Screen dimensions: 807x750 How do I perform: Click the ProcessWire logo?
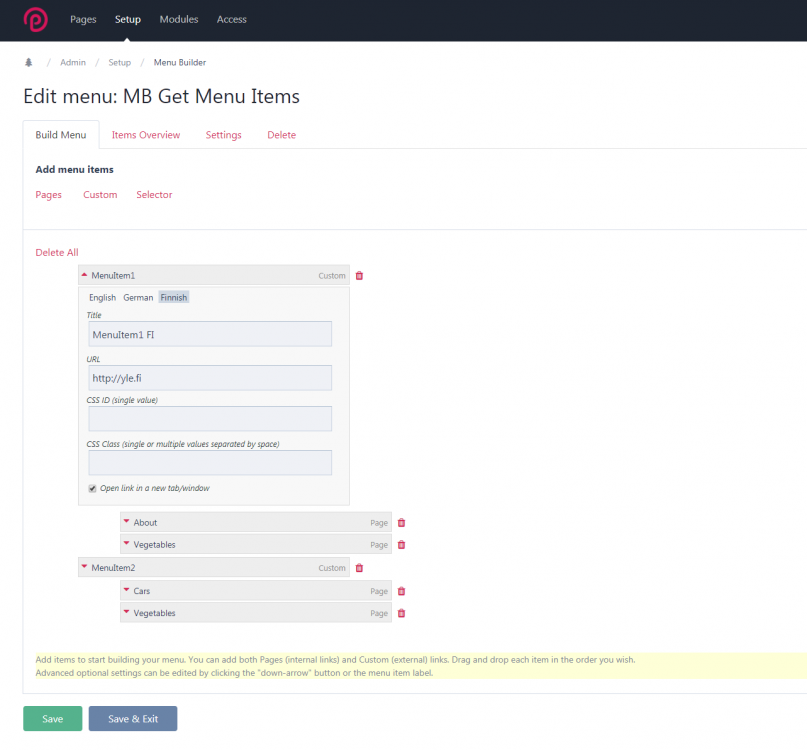pos(35,20)
